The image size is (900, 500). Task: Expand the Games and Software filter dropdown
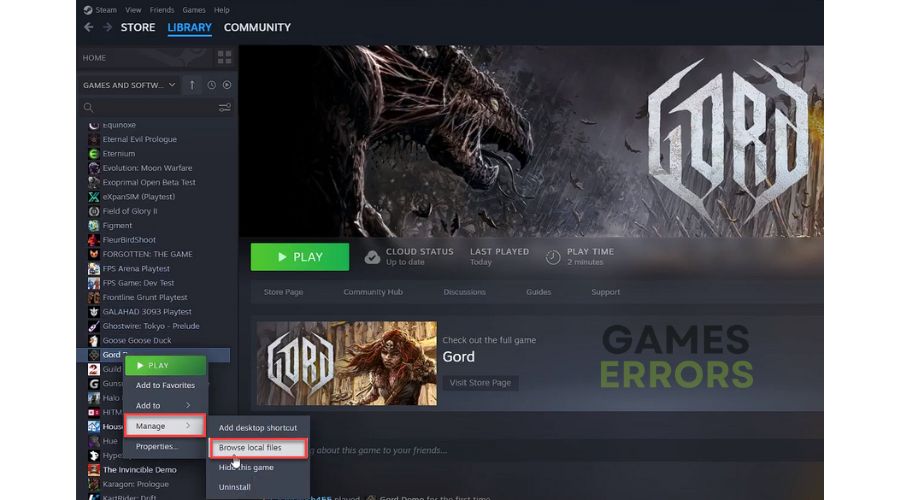129,85
